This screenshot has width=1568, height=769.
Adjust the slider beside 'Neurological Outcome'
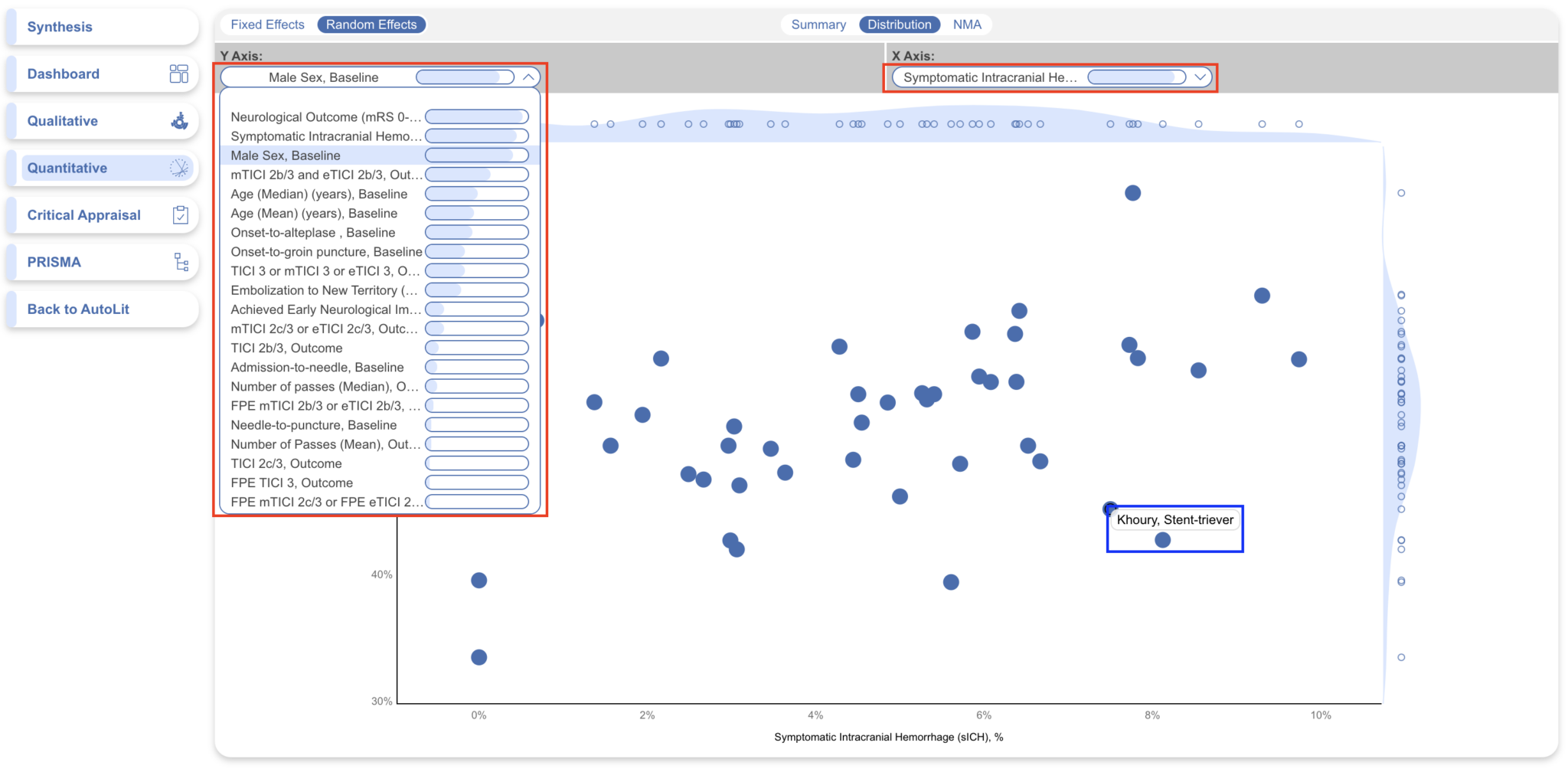[x=476, y=116]
